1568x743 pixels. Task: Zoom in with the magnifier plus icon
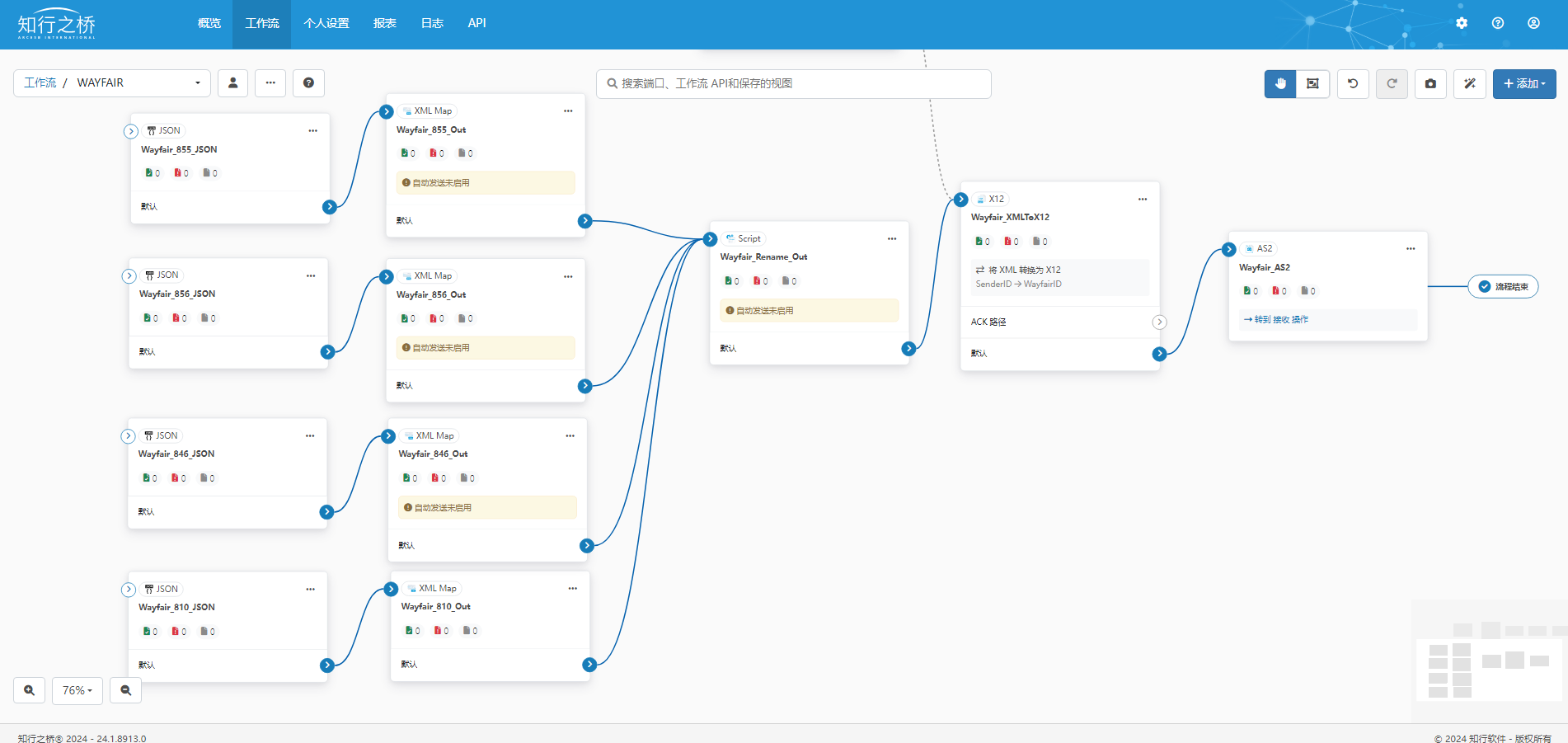(x=29, y=690)
